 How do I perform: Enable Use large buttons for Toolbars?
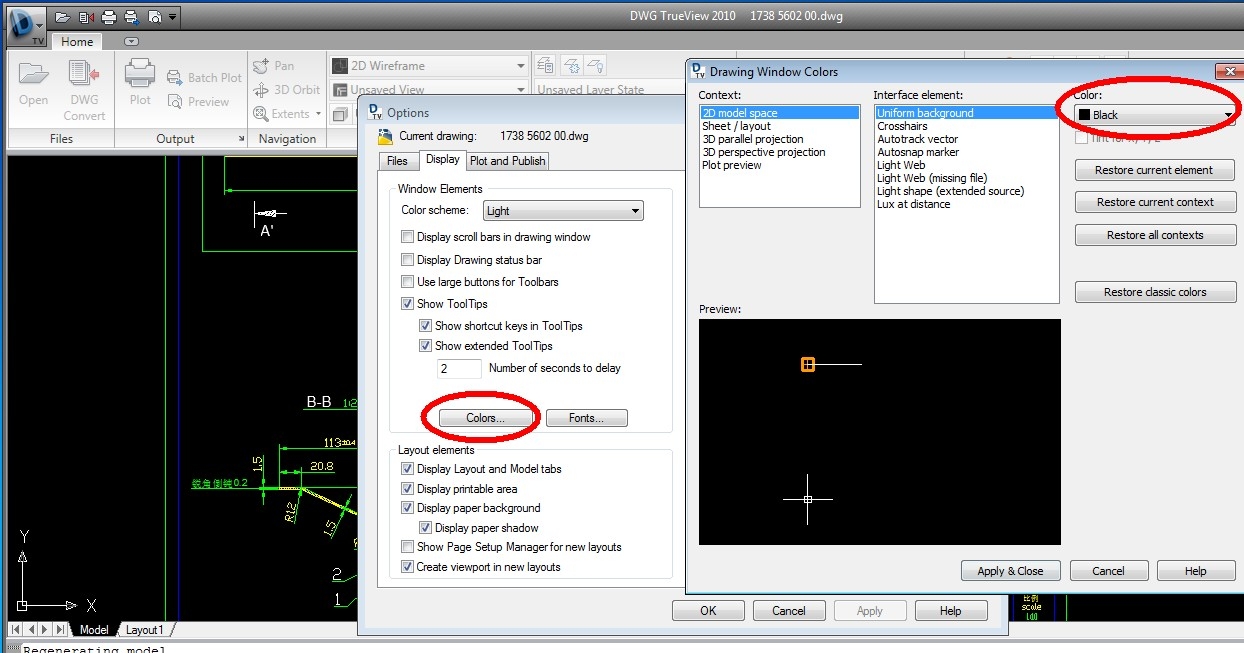407,282
